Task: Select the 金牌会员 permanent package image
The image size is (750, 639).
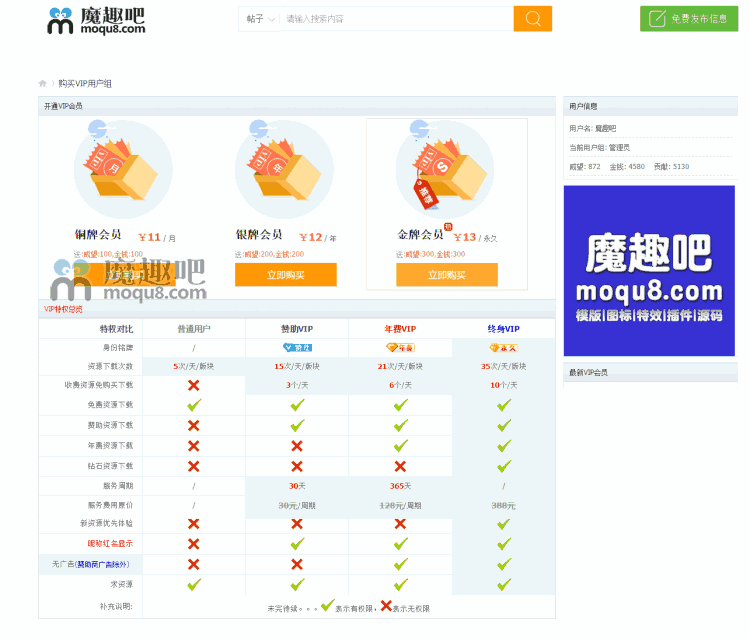Action: [445, 169]
